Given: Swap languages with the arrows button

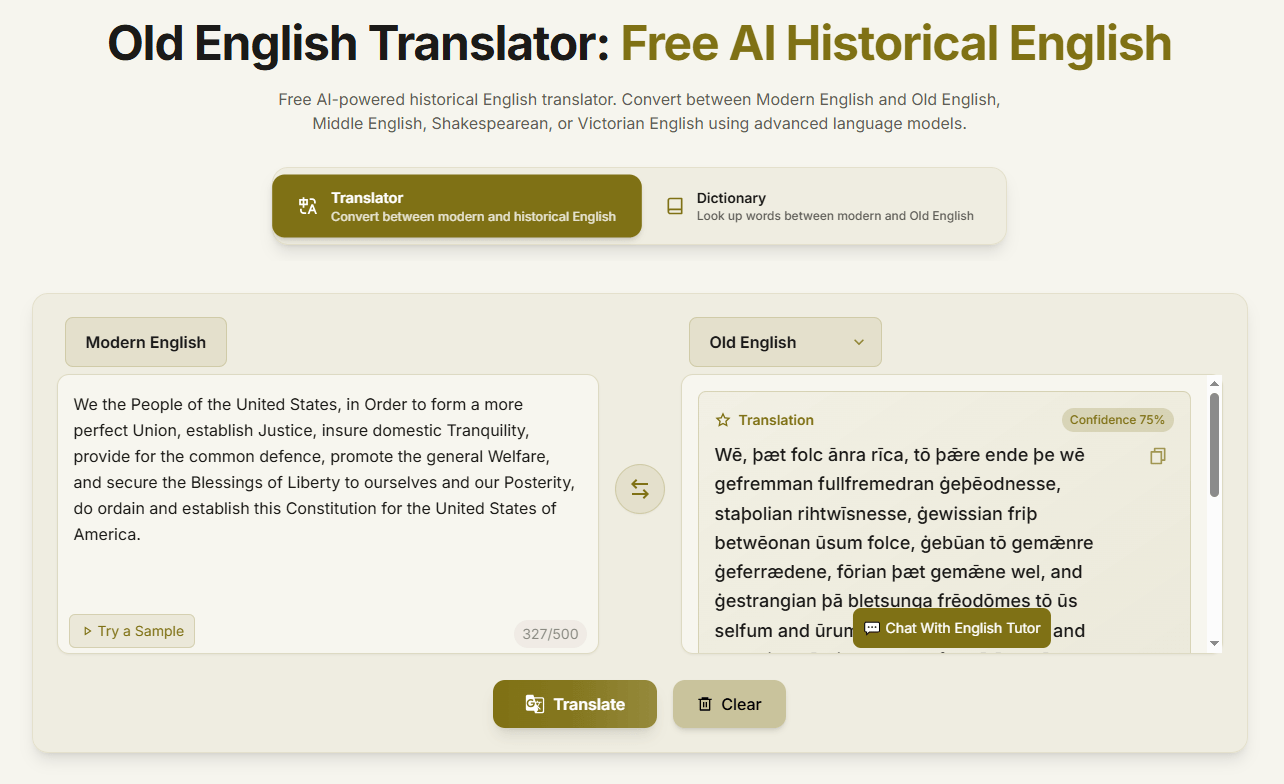Looking at the screenshot, I should [640, 489].
